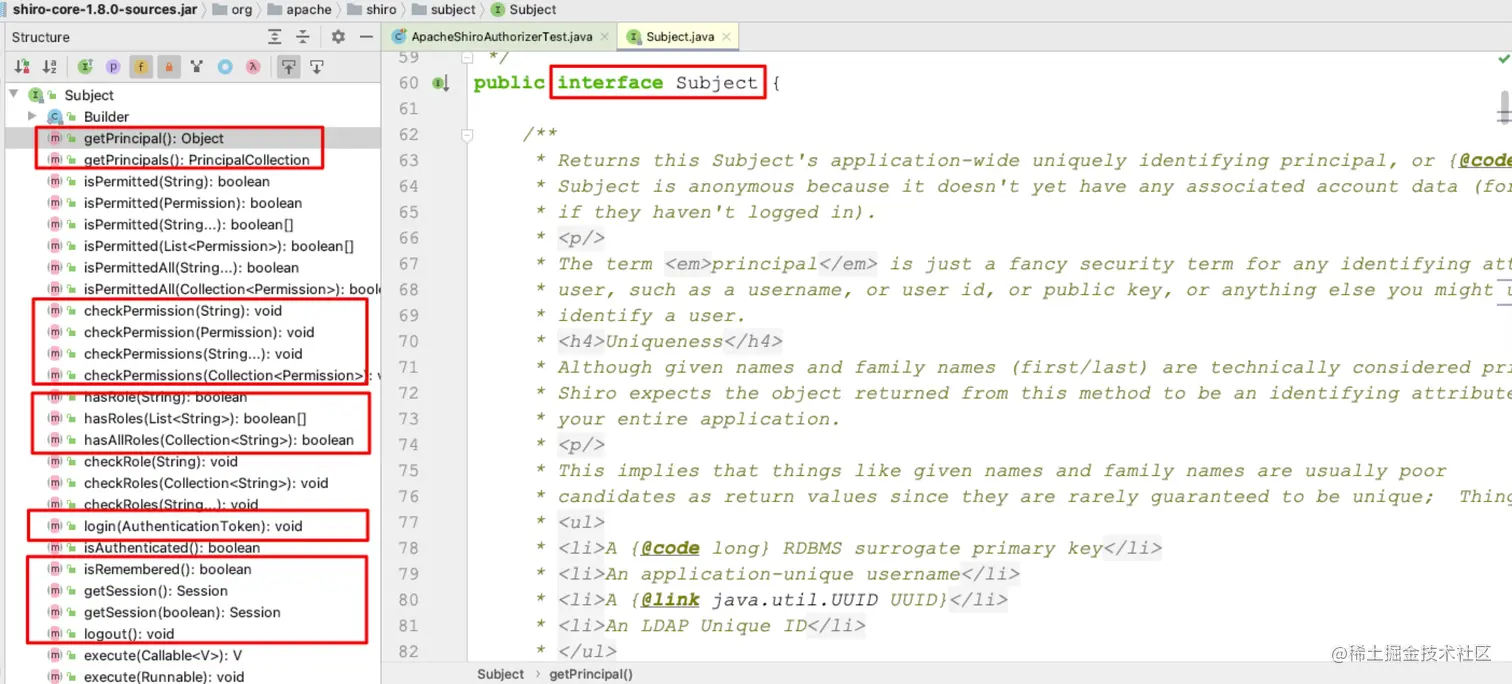Close the ApacheShiroAuthorizerTest.java tab

604,37
